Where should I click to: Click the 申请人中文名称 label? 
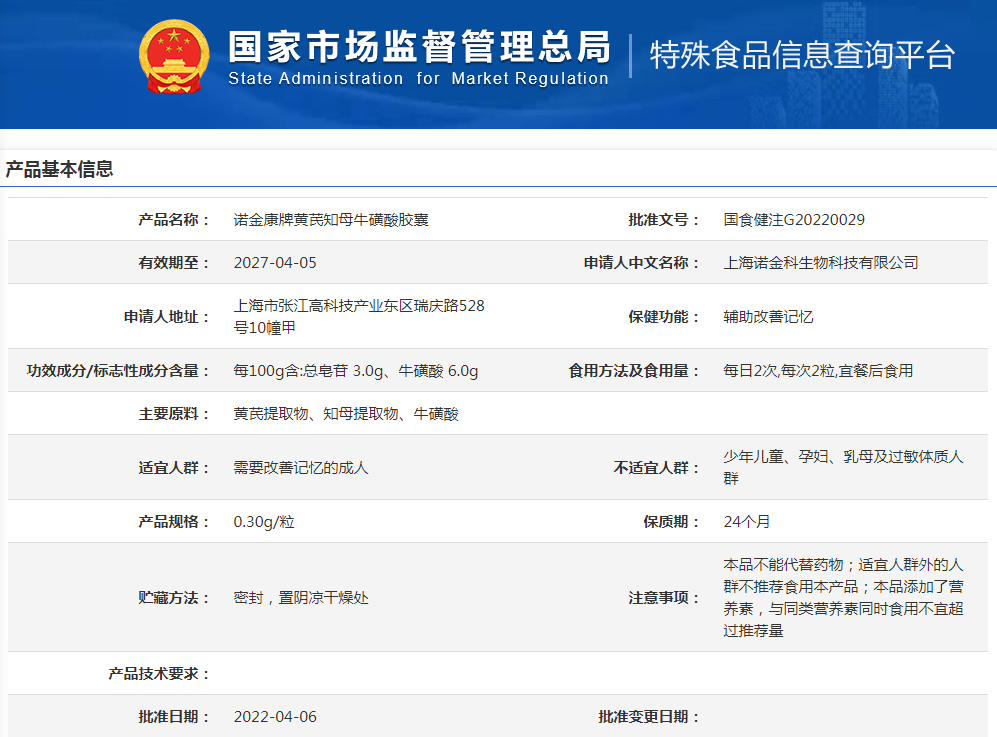(642, 263)
